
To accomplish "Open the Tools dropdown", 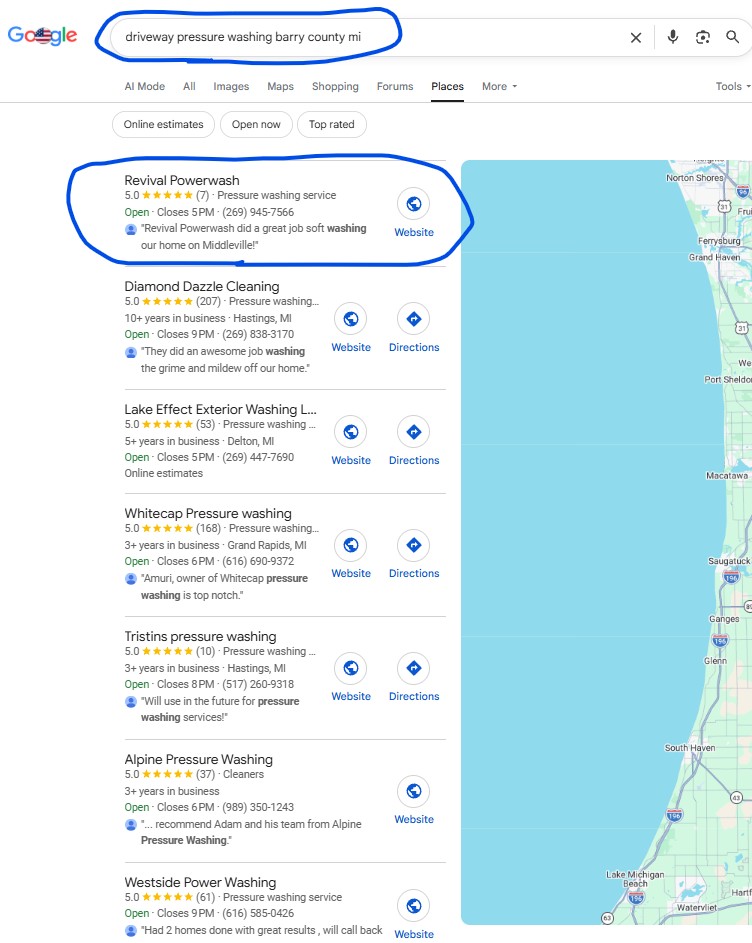I will tap(732, 86).
